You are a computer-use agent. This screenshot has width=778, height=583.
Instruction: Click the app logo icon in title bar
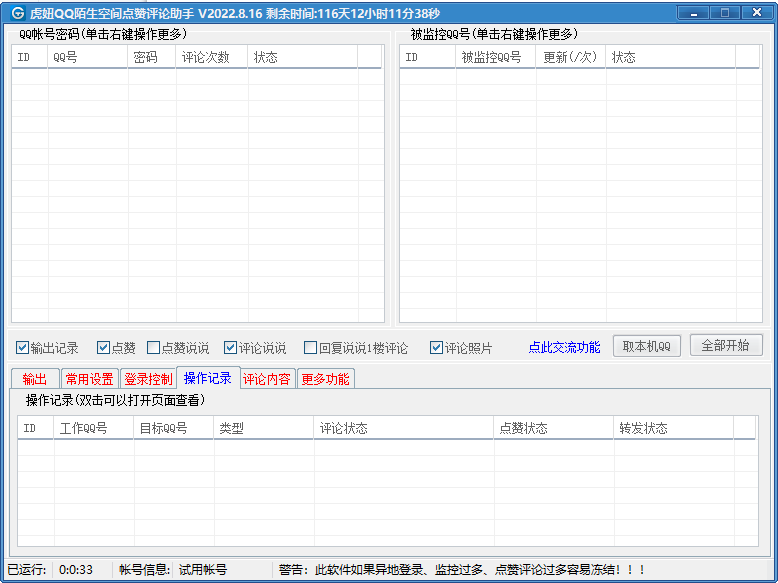tap(18, 12)
